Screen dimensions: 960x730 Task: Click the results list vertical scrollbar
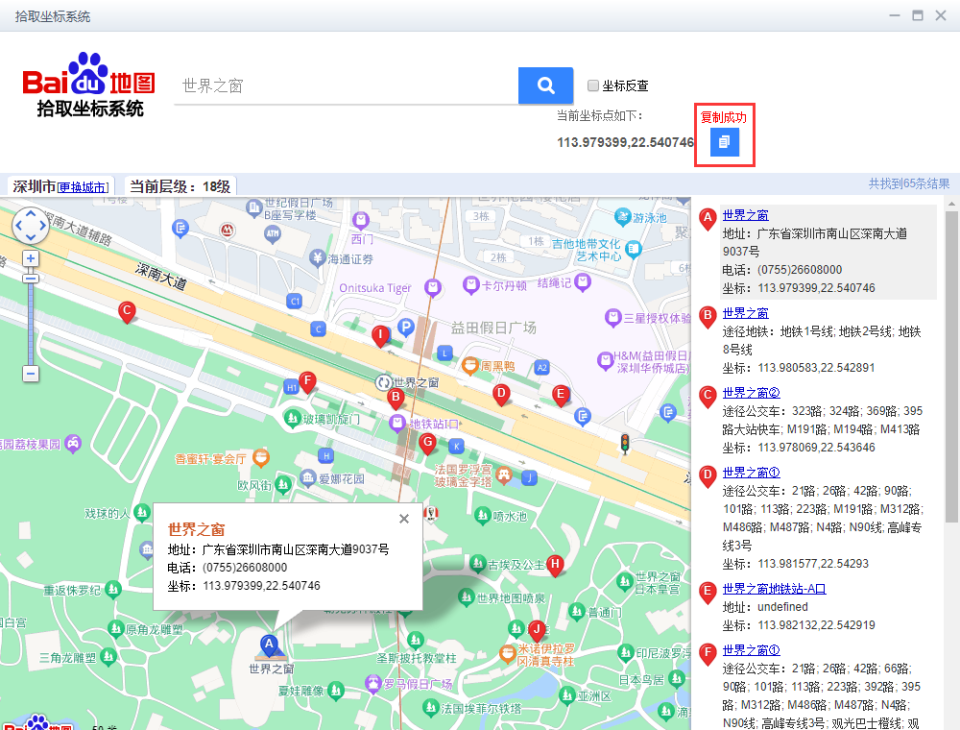[x=951, y=366]
